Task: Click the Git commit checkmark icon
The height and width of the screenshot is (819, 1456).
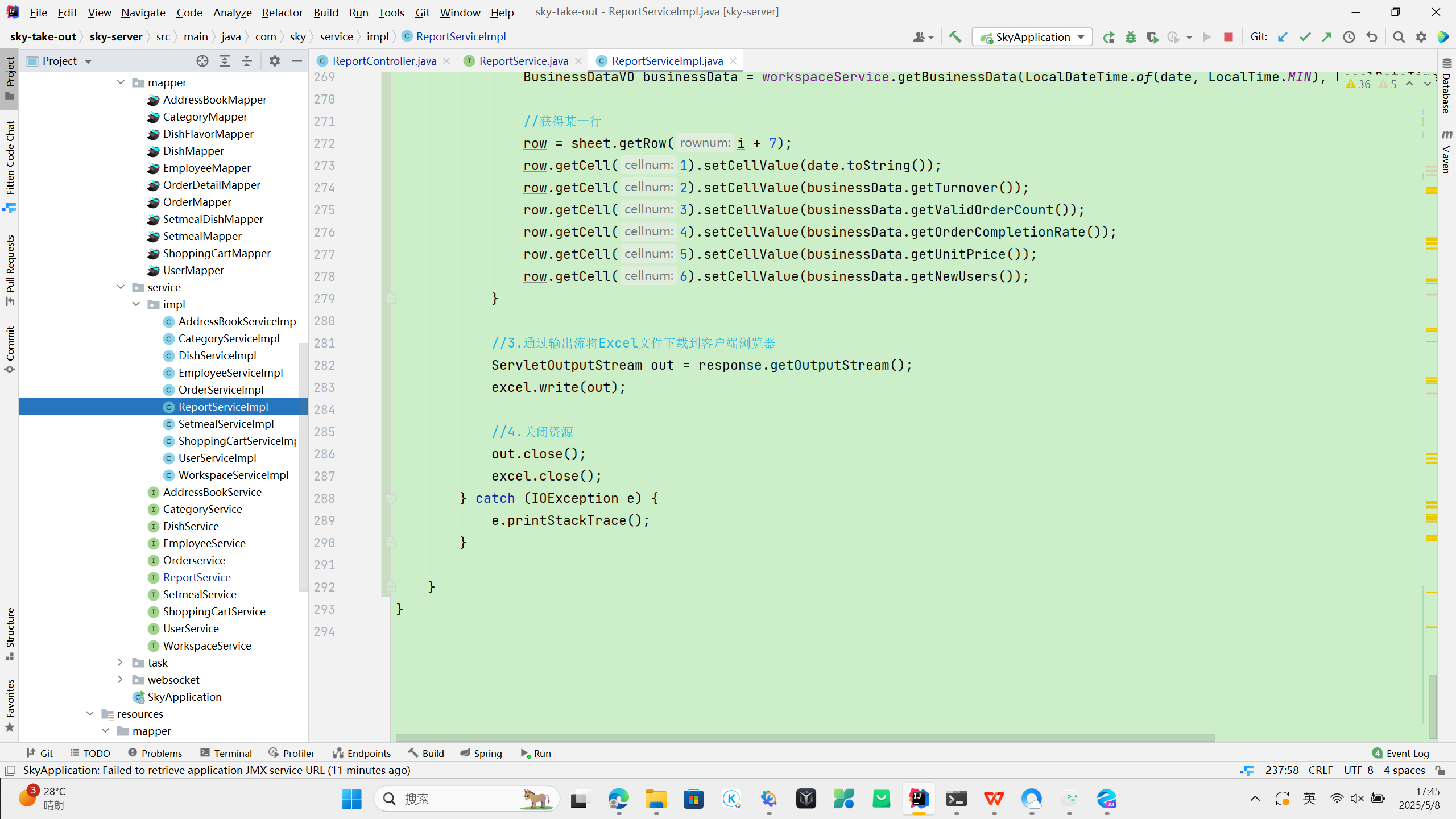Action: coord(1305,37)
